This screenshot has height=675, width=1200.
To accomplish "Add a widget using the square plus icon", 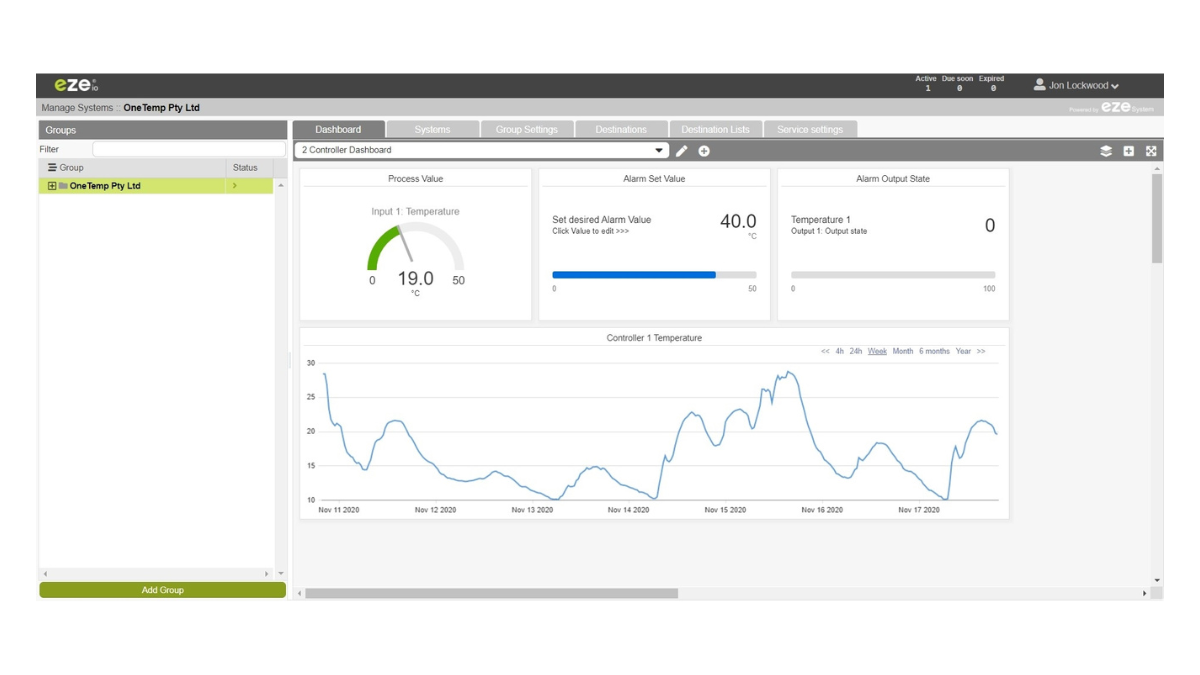I will click(x=1129, y=151).
